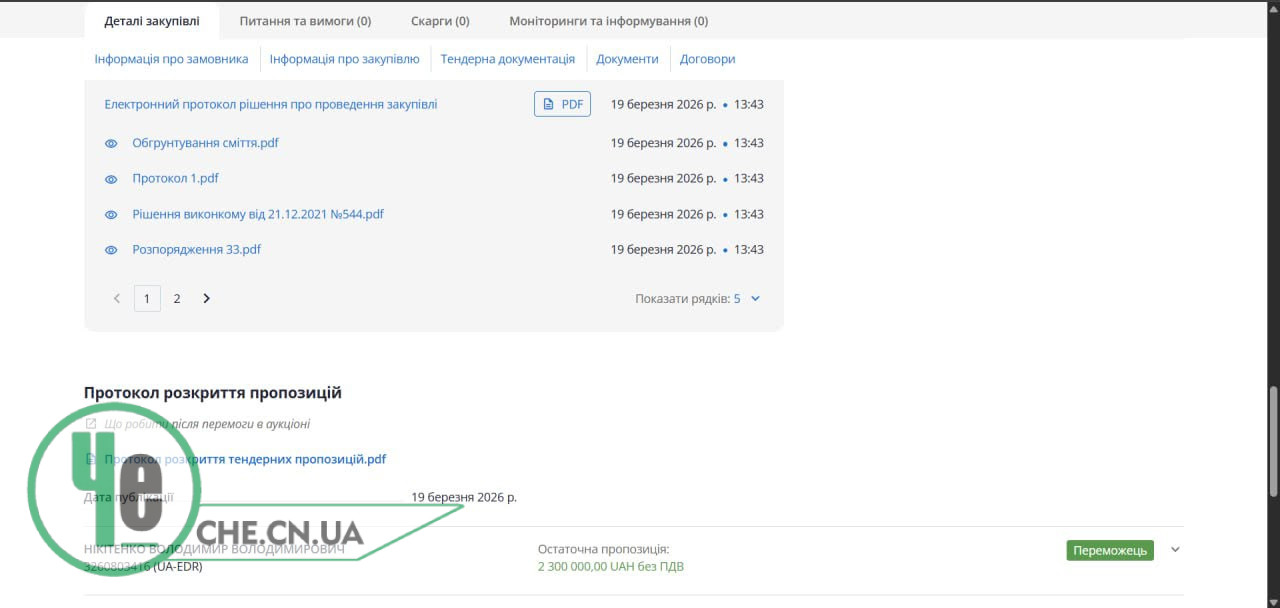The height and width of the screenshot is (608, 1280).
Task: Select pagination page 1
Action: [147, 298]
